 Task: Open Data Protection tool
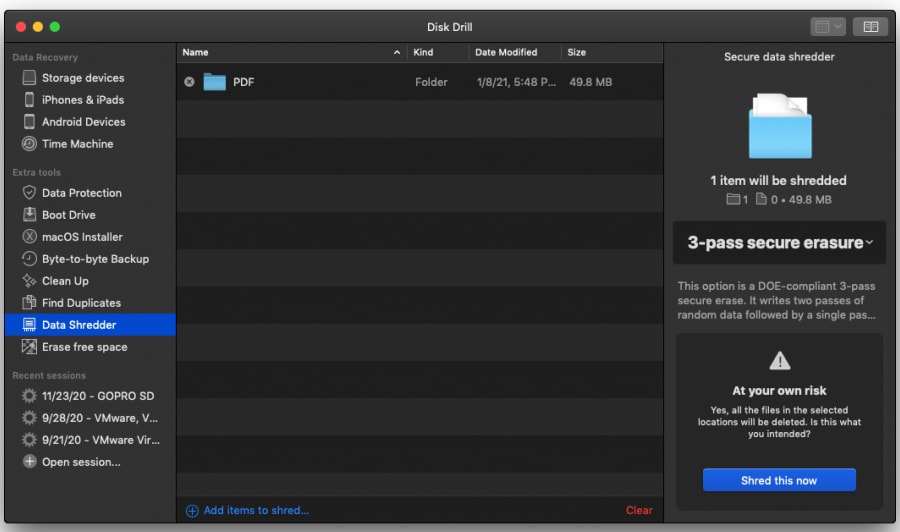(81, 193)
